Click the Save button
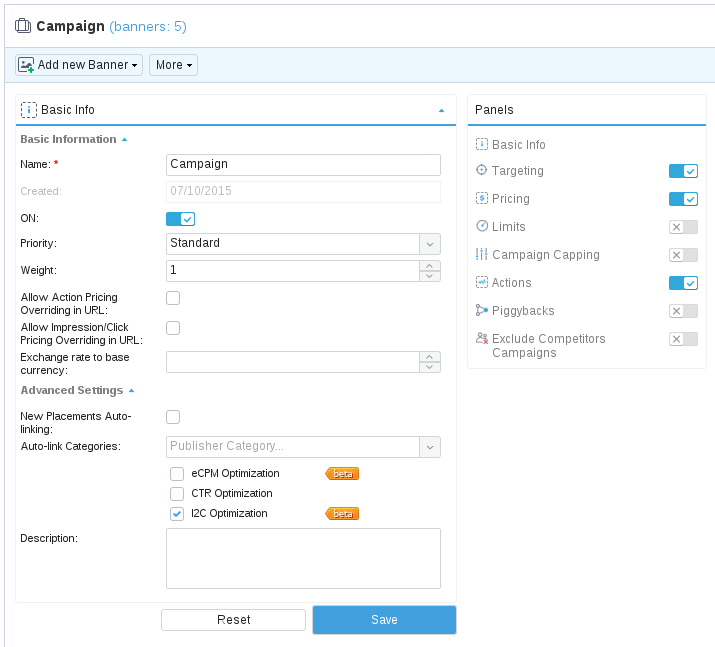The height and width of the screenshot is (647, 715). (x=384, y=620)
